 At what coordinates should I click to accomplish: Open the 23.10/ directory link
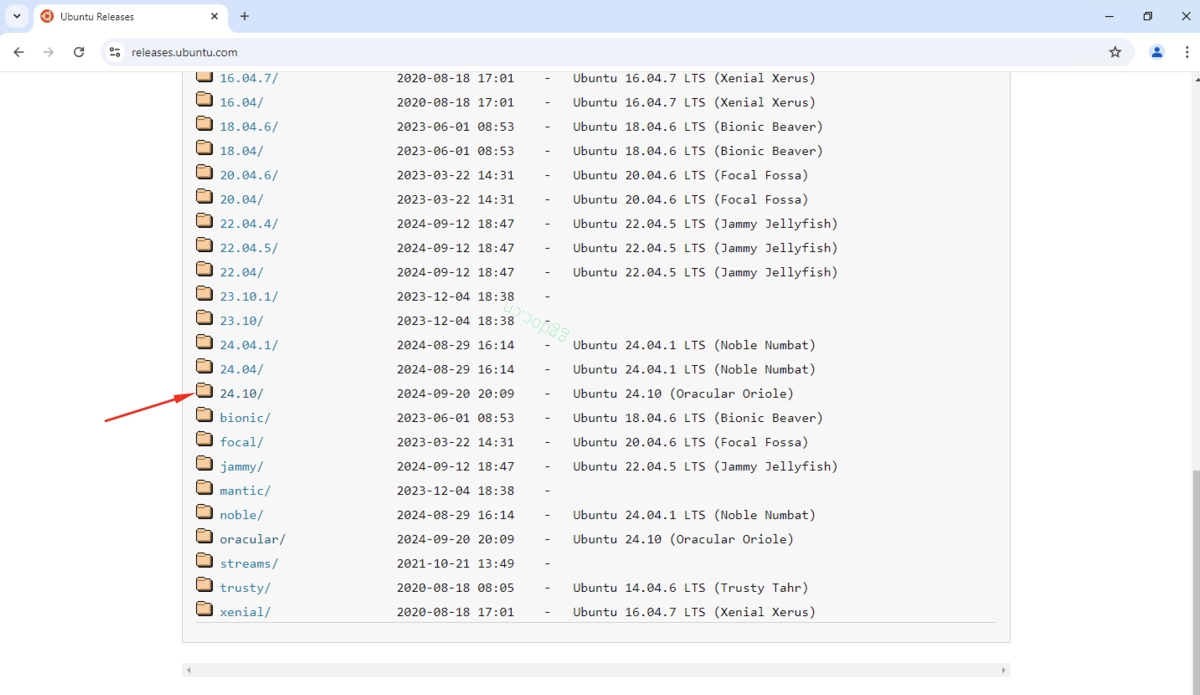pos(242,321)
